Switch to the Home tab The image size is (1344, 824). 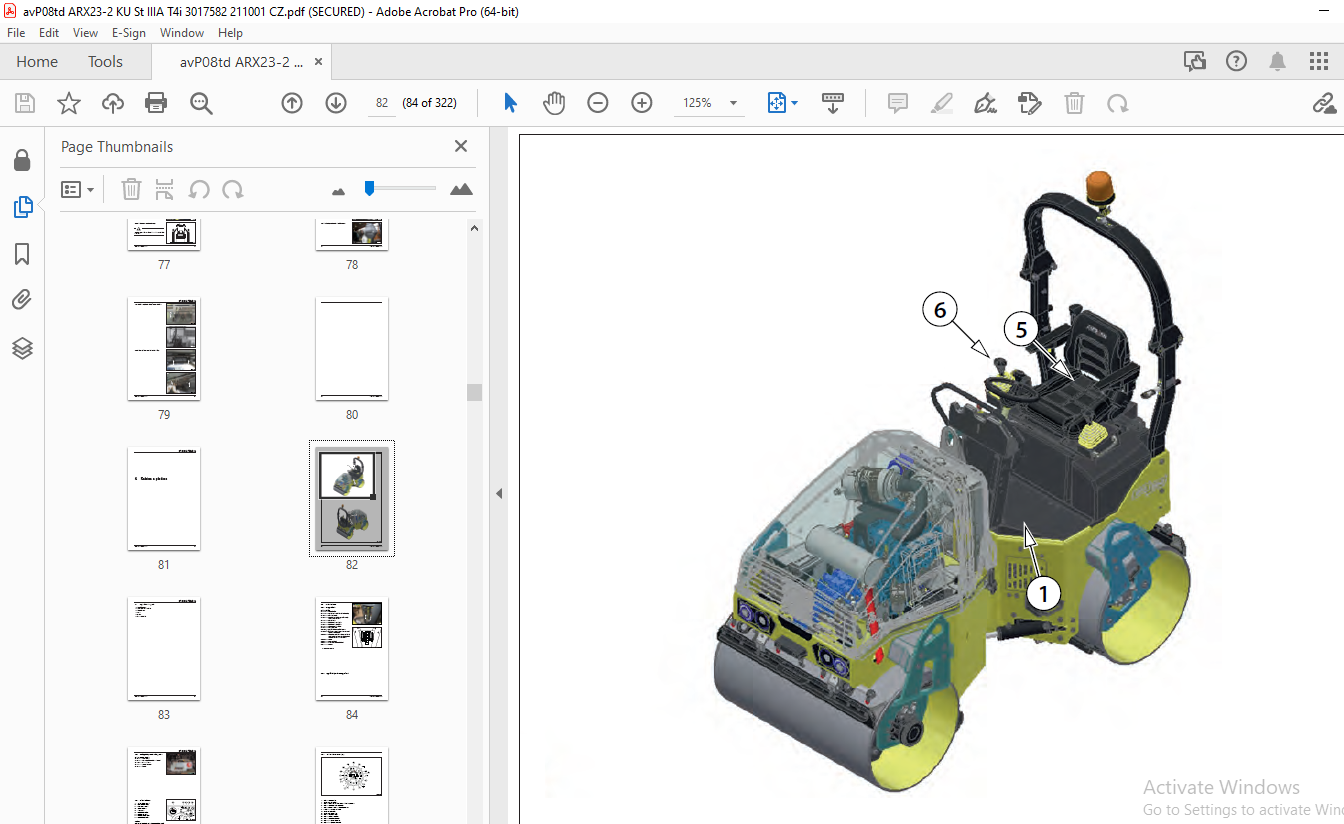(x=37, y=61)
